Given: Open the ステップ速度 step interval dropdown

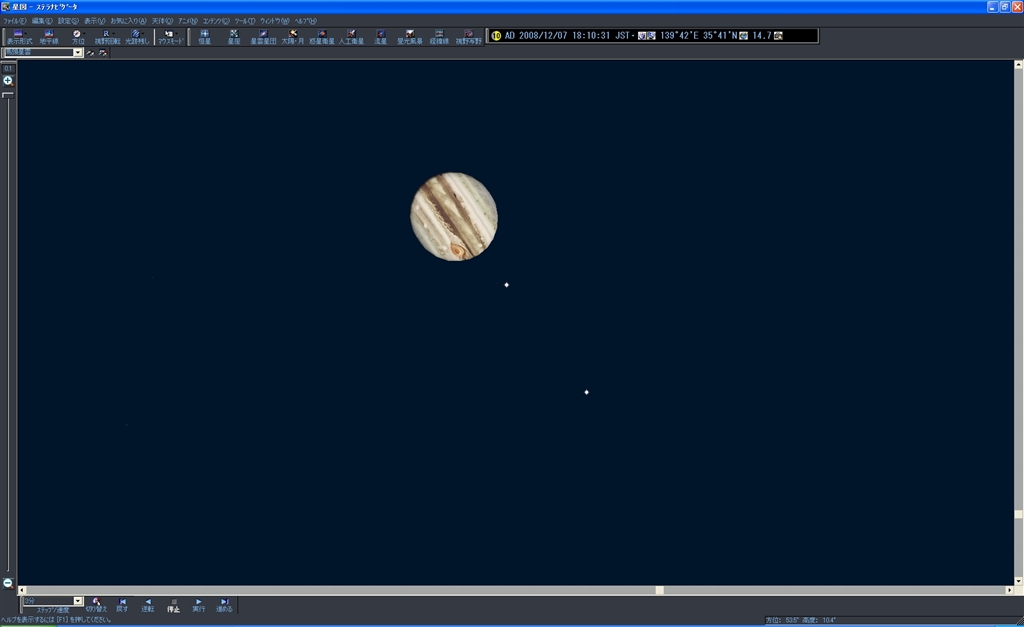Looking at the screenshot, I should [78, 601].
